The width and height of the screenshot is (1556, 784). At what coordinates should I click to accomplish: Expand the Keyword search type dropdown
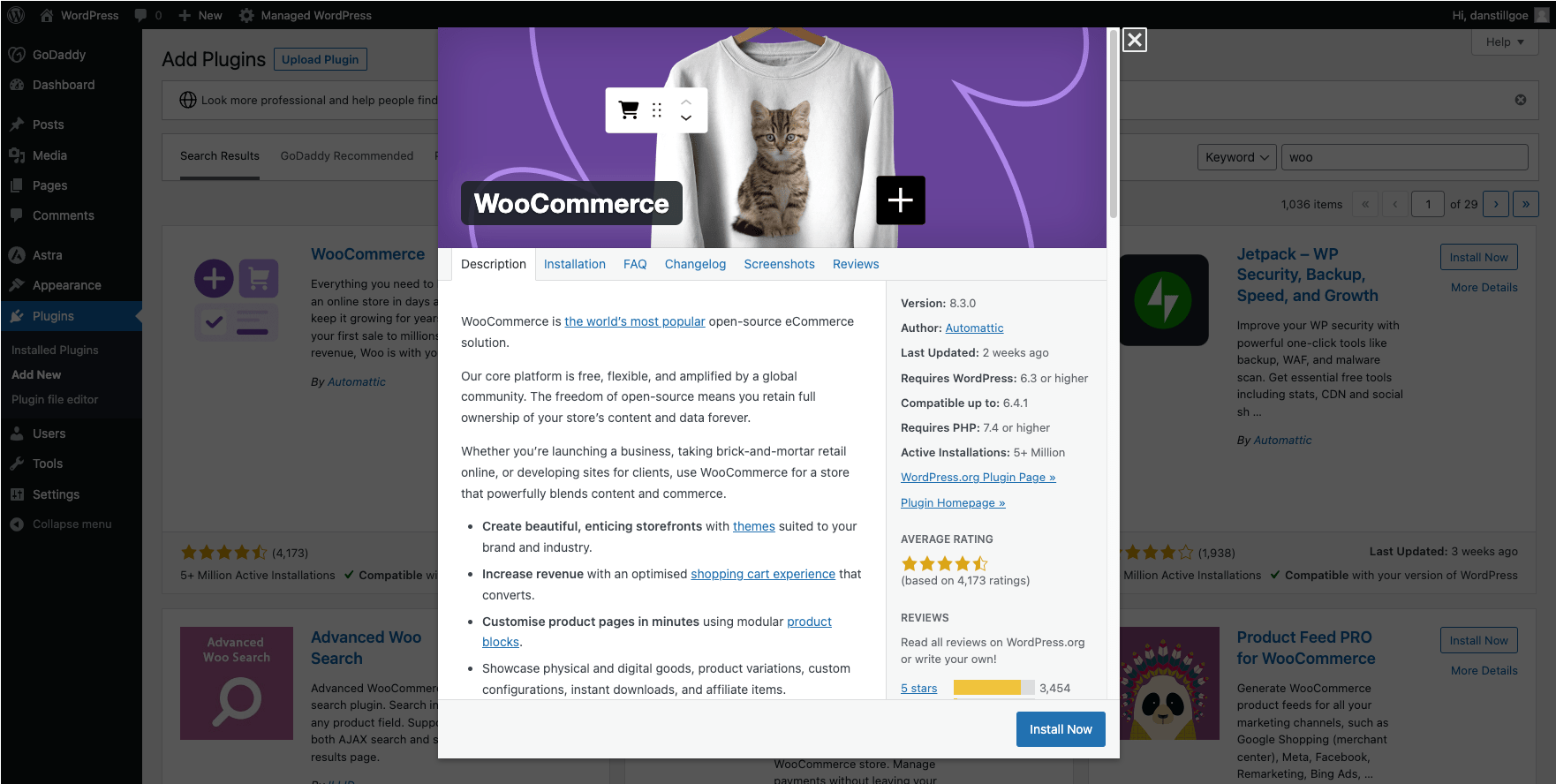pos(1237,157)
